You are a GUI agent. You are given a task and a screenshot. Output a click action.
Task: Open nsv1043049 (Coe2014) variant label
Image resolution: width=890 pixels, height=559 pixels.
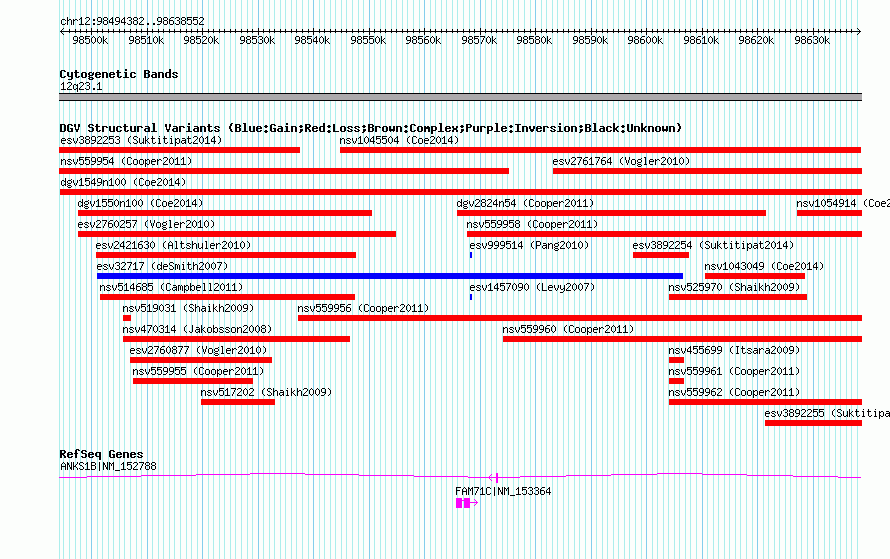click(764, 266)
